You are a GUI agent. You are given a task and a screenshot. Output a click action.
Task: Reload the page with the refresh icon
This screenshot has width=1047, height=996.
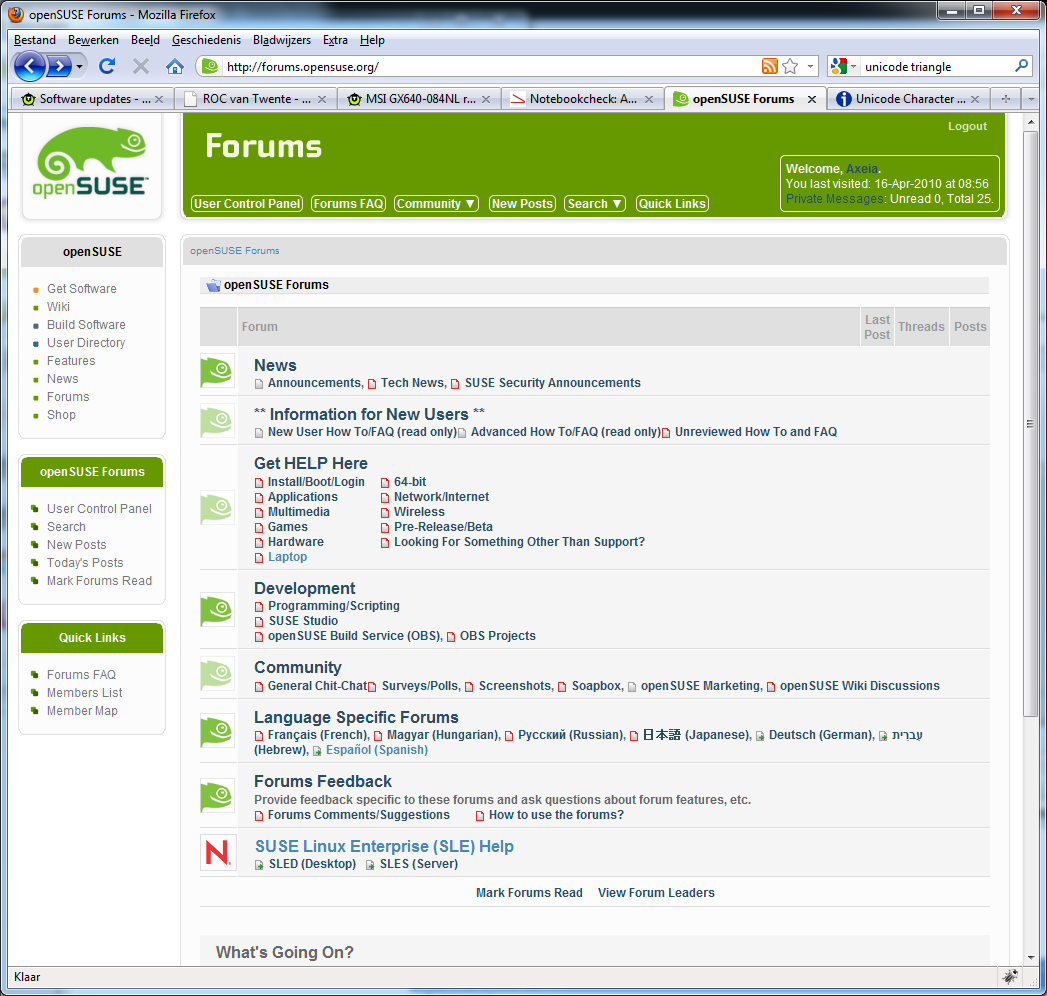(107, 66)
